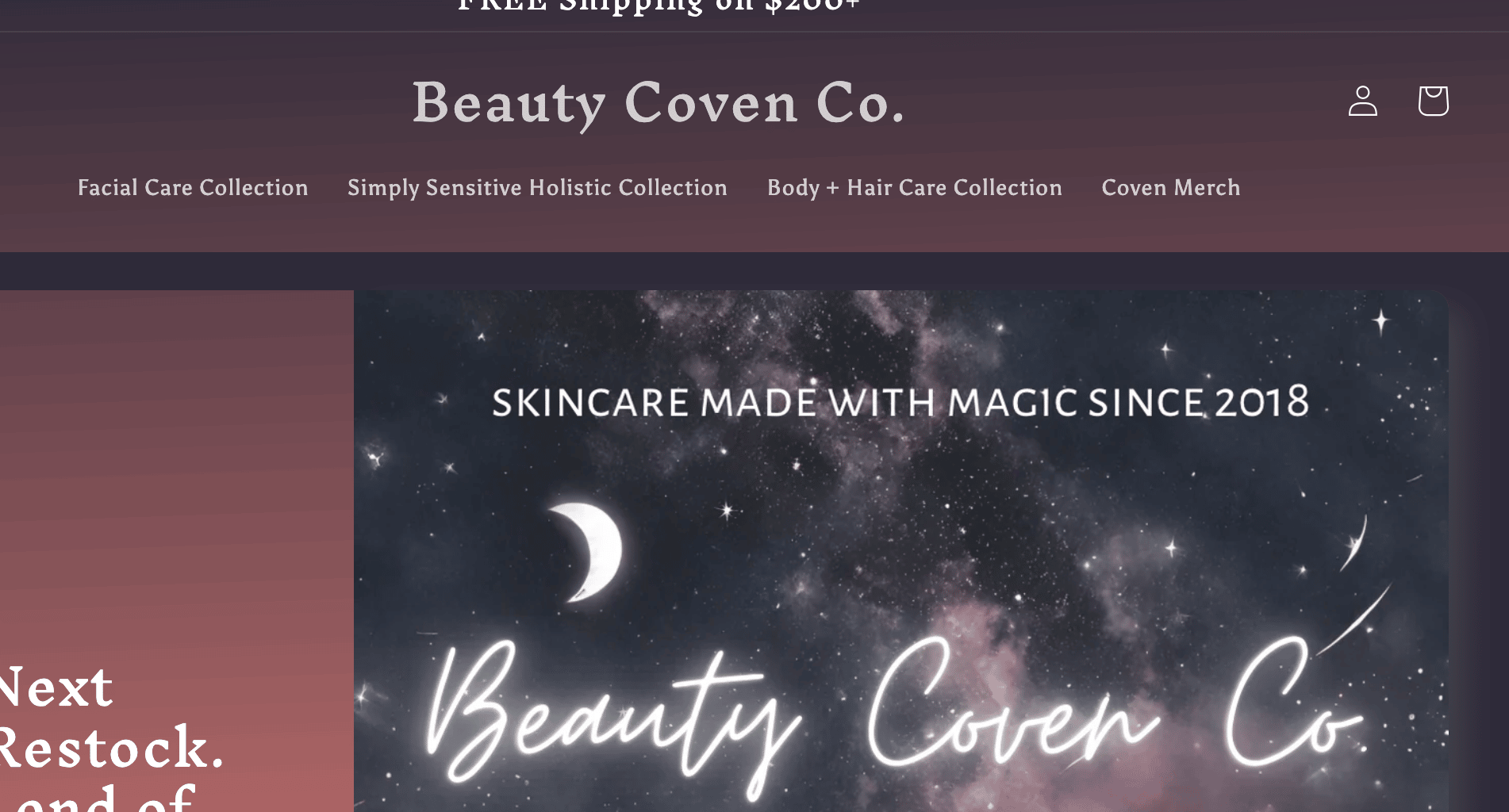Click the Skincare Made With Magic tagline
This screenshot has width=1509, height=812.
click(x=900, y=402)
